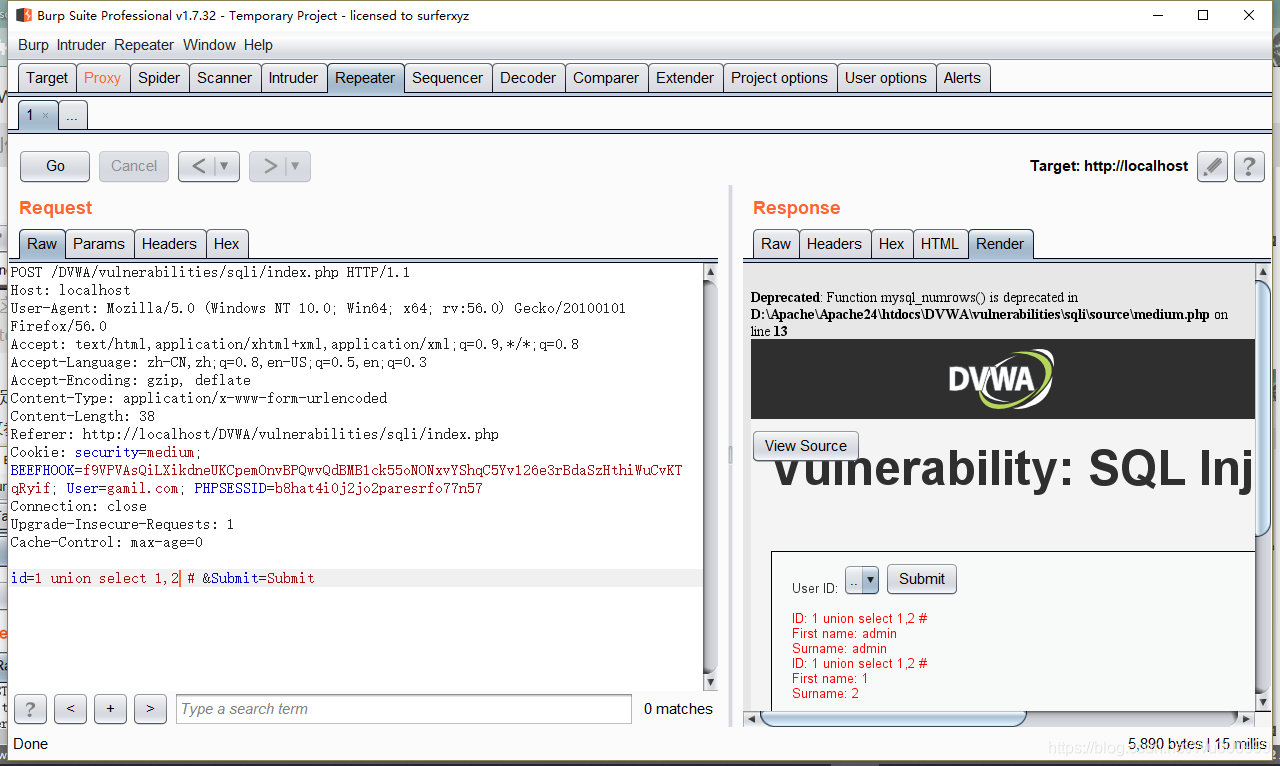Click the Burp Suite logo icon in title bar
This screenshot has width=1280, height=766.
point(24,15)
